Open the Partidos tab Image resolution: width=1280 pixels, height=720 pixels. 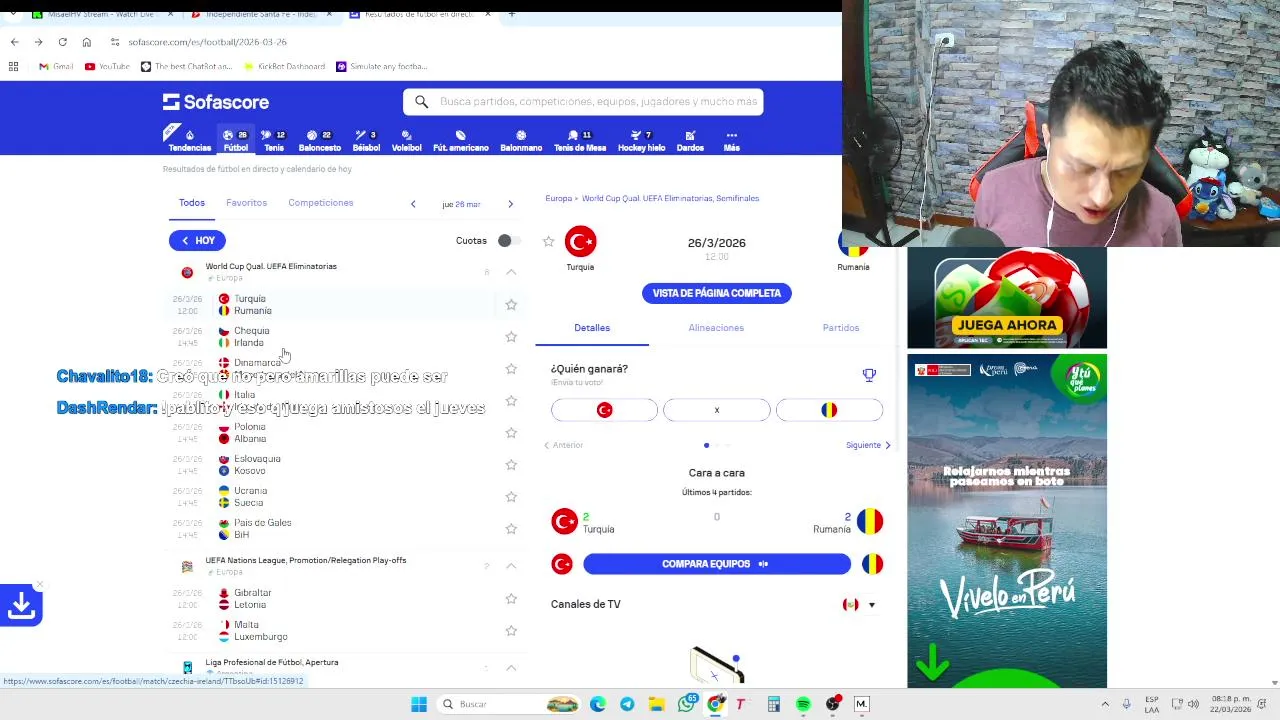(841, 328)
